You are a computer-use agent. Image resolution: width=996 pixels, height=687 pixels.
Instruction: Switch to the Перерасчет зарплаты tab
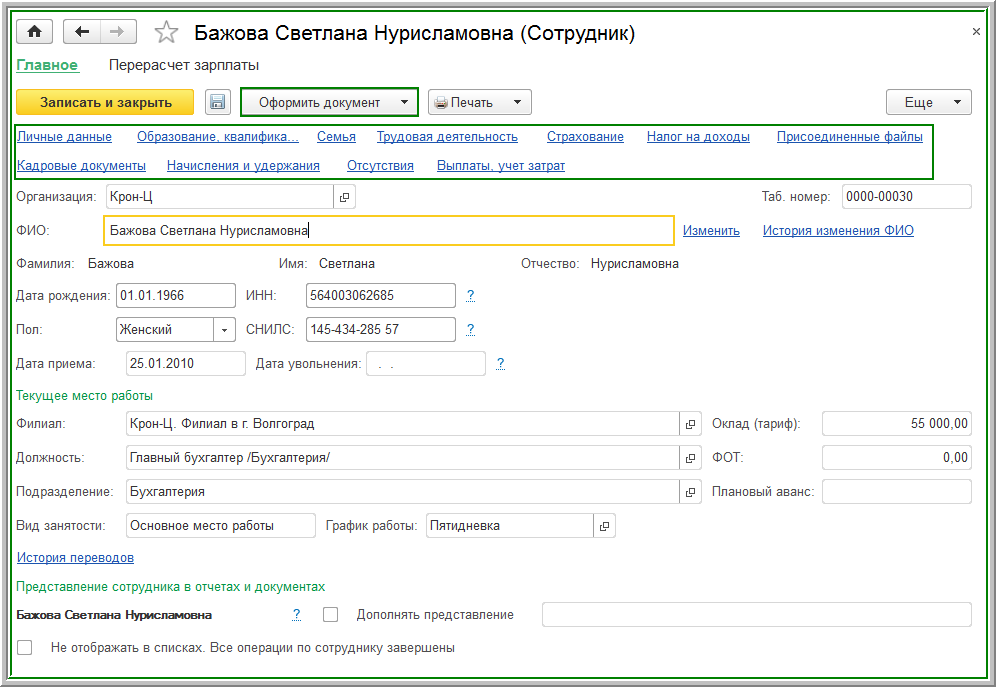tap(184, 66)
